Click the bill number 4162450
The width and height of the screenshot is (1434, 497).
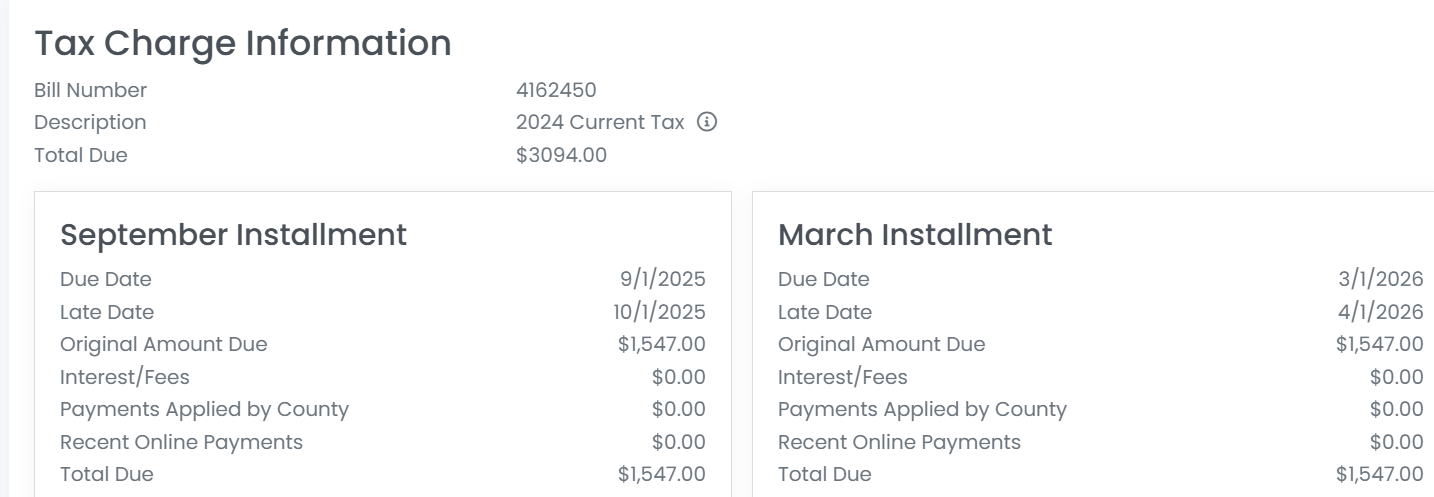coord(556,90)
